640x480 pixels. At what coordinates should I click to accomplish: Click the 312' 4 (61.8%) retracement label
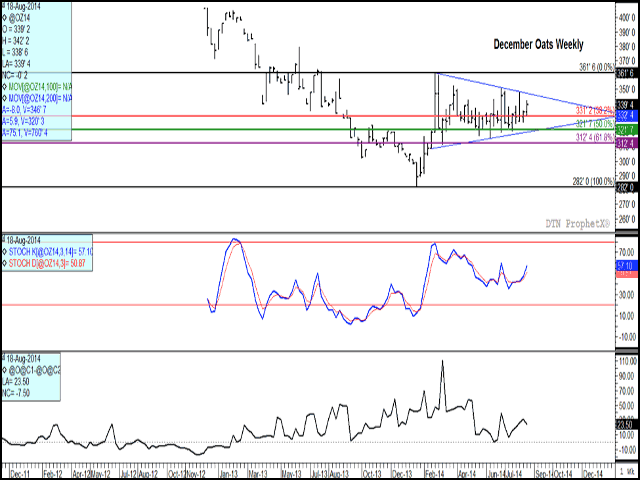click(x=595, y=137)
